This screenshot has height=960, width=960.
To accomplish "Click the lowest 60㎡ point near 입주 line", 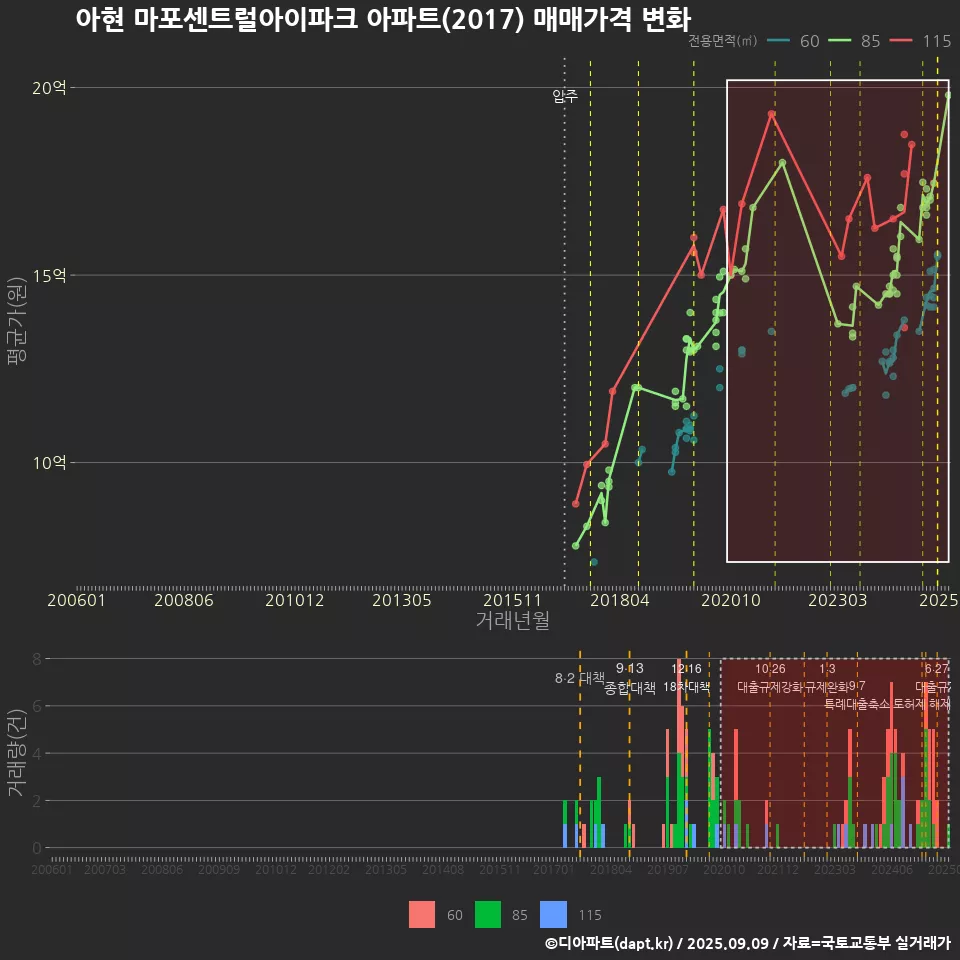I will coord(594,562).
